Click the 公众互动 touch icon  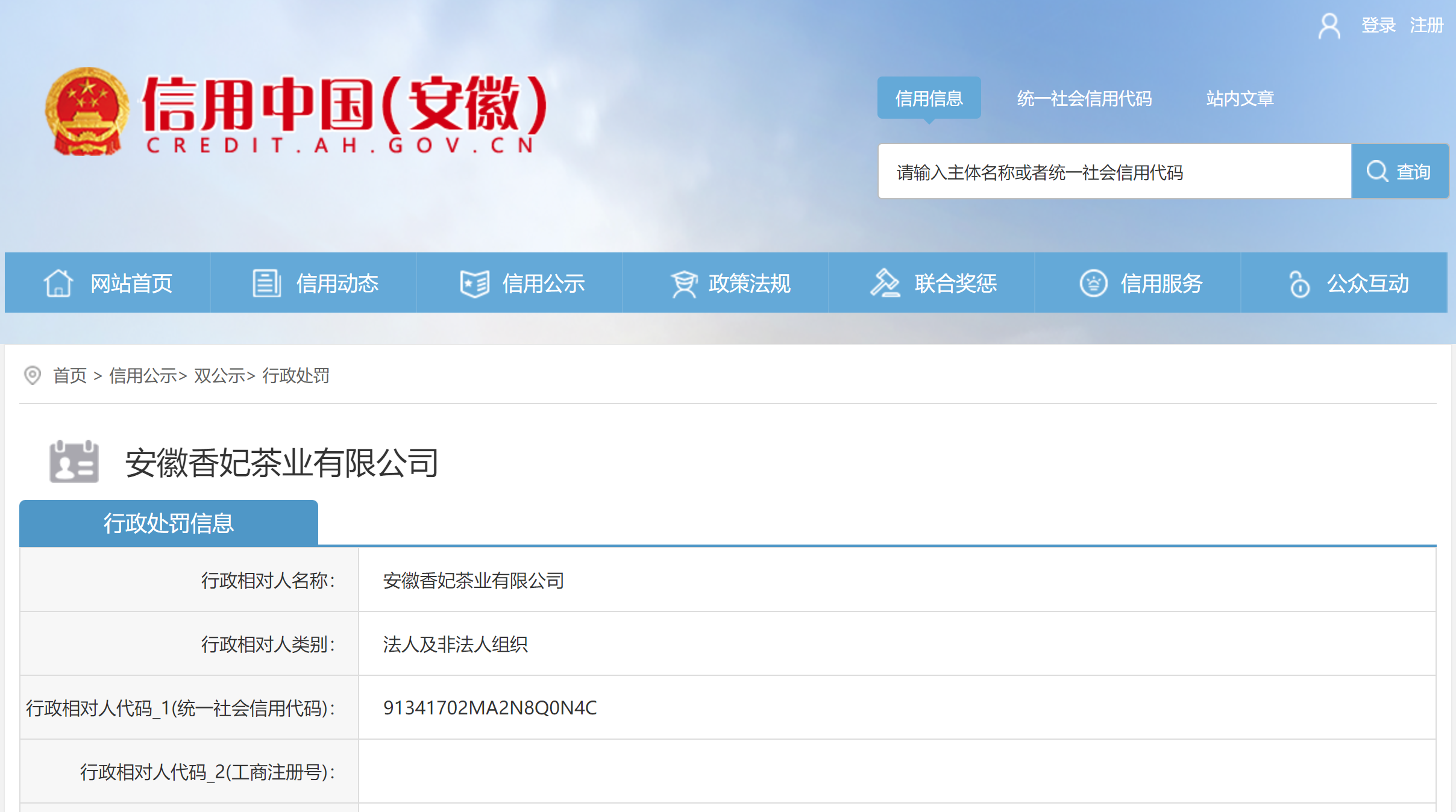tap(1299, 283)
